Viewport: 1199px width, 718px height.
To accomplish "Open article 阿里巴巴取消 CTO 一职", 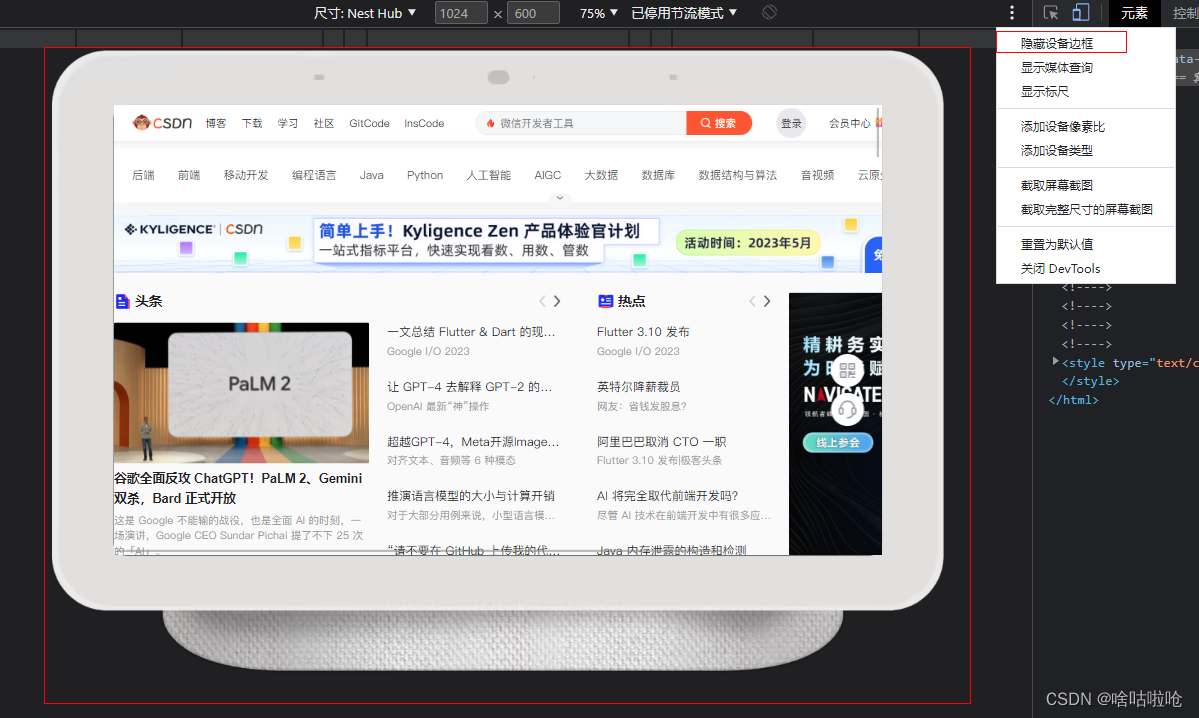I will tap(661, 442).
